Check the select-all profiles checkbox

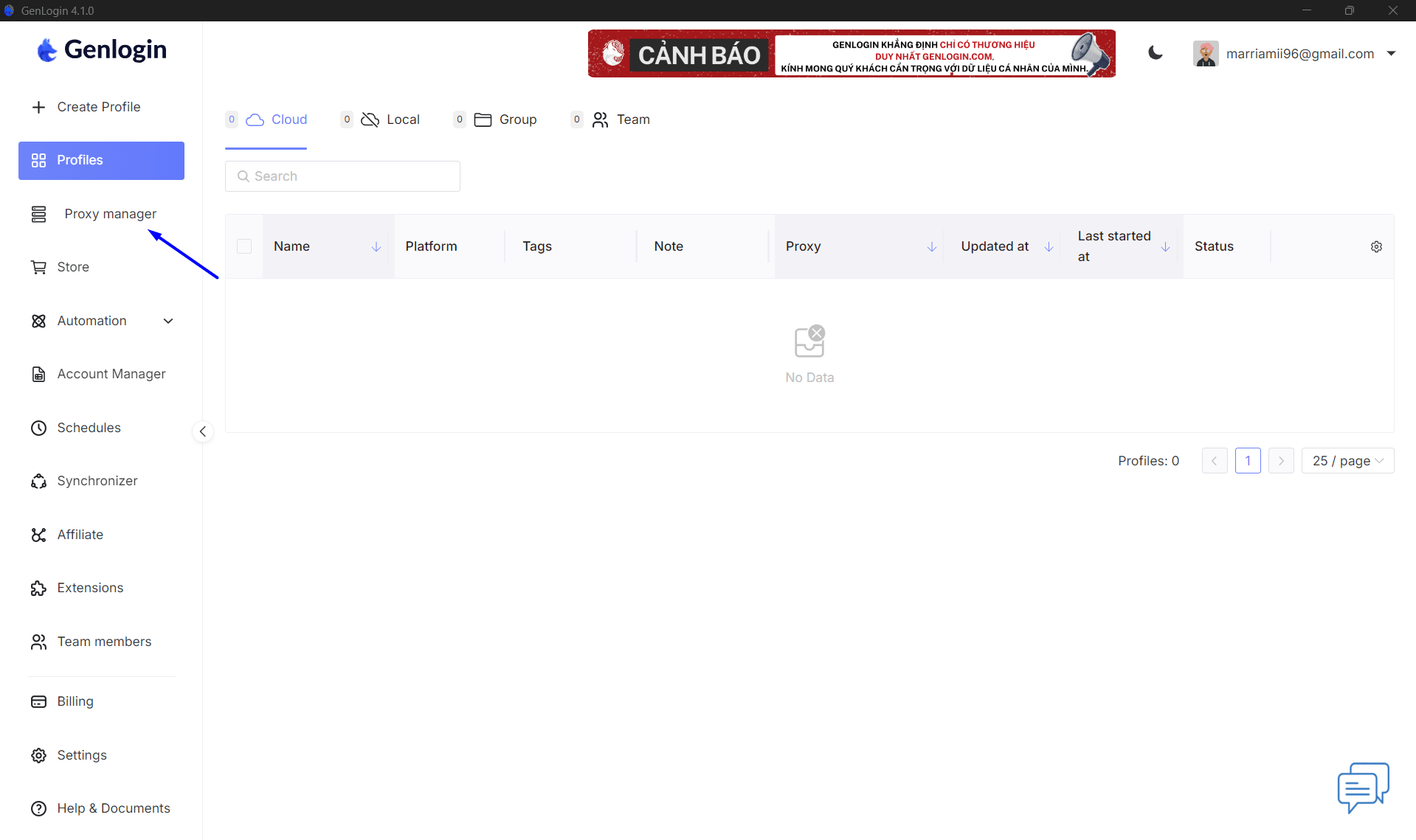coord(244,246)
